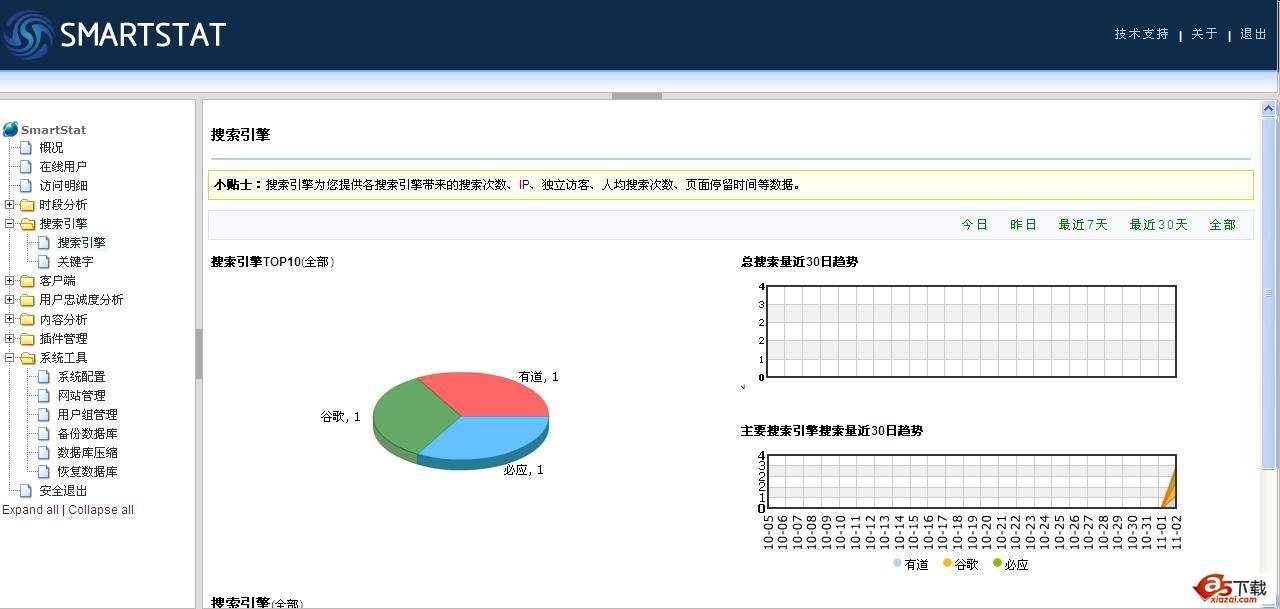Select the 今日 time range tab

coord(974,225)
